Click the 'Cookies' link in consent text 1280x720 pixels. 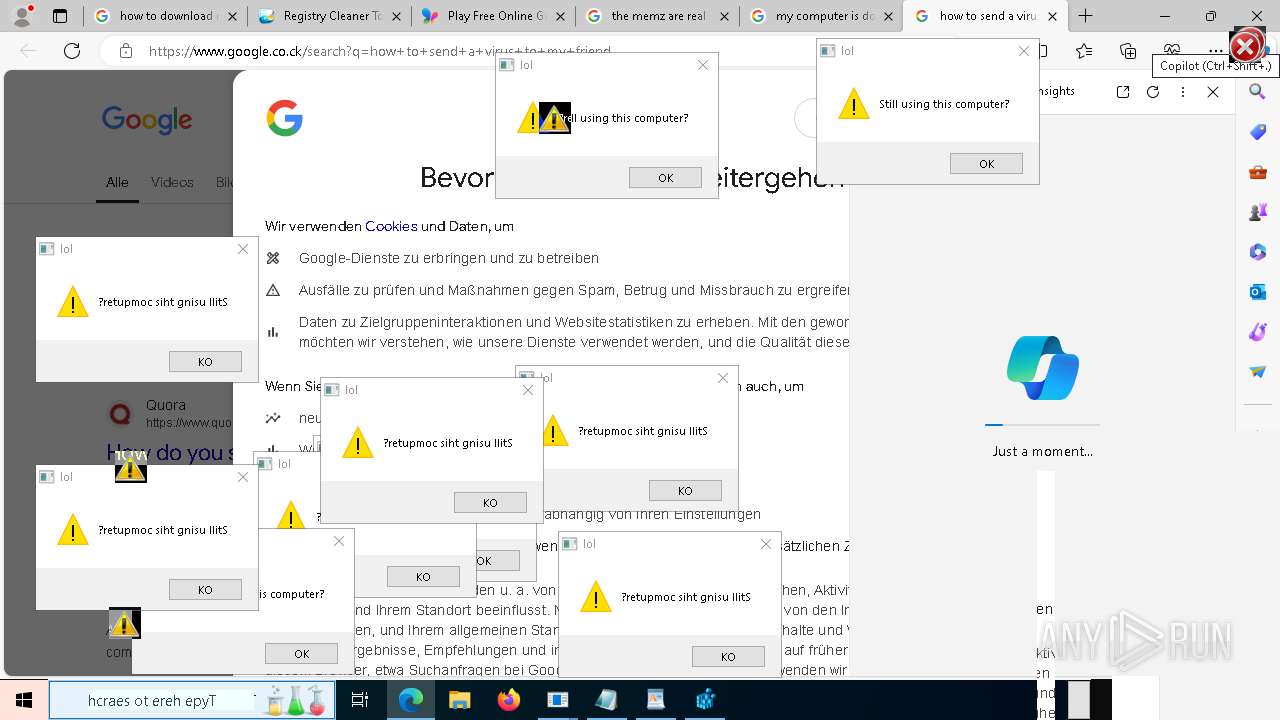click(x=391, y=226)
